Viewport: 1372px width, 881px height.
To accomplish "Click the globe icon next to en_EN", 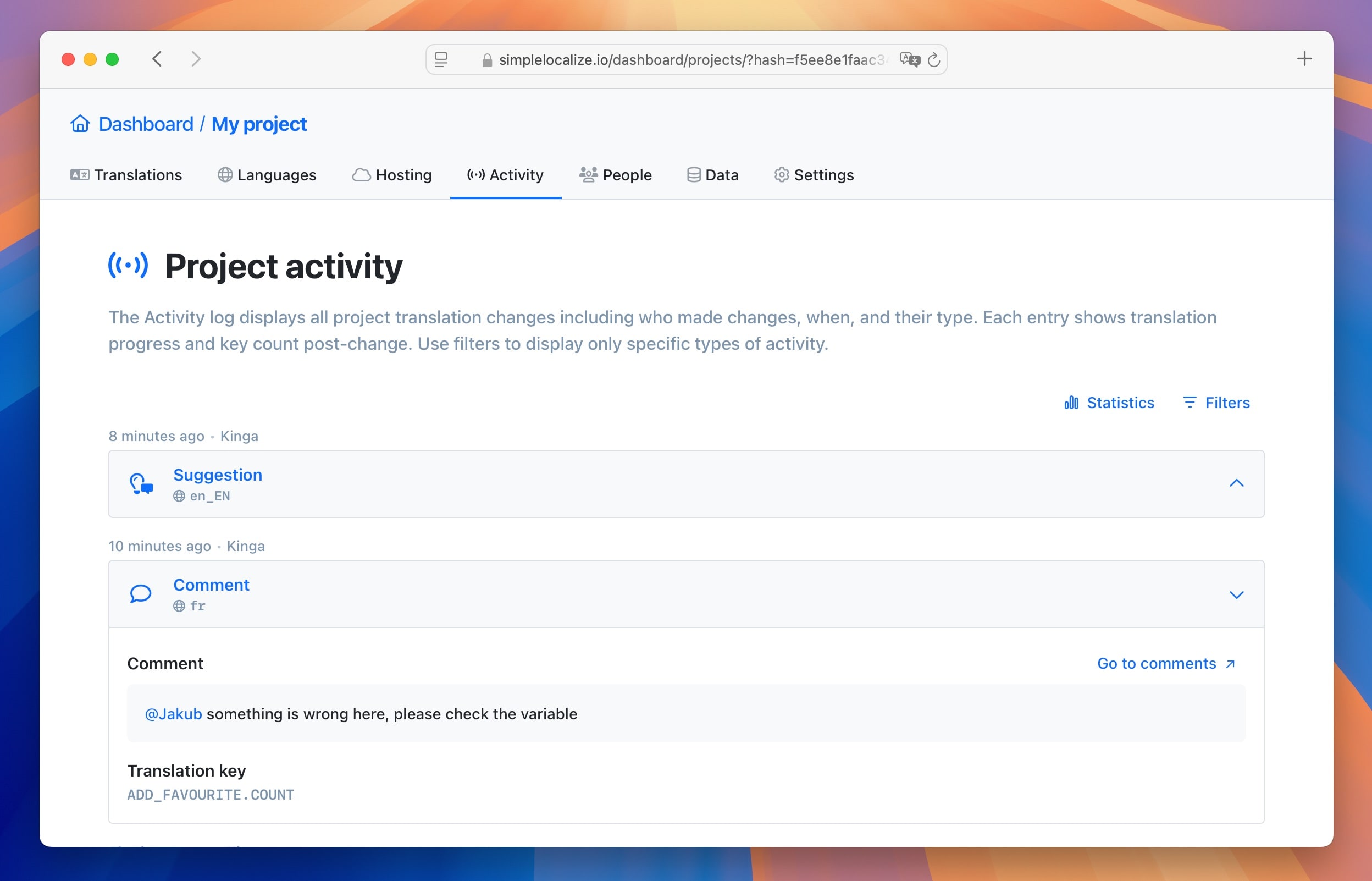I will pos(180,496).
